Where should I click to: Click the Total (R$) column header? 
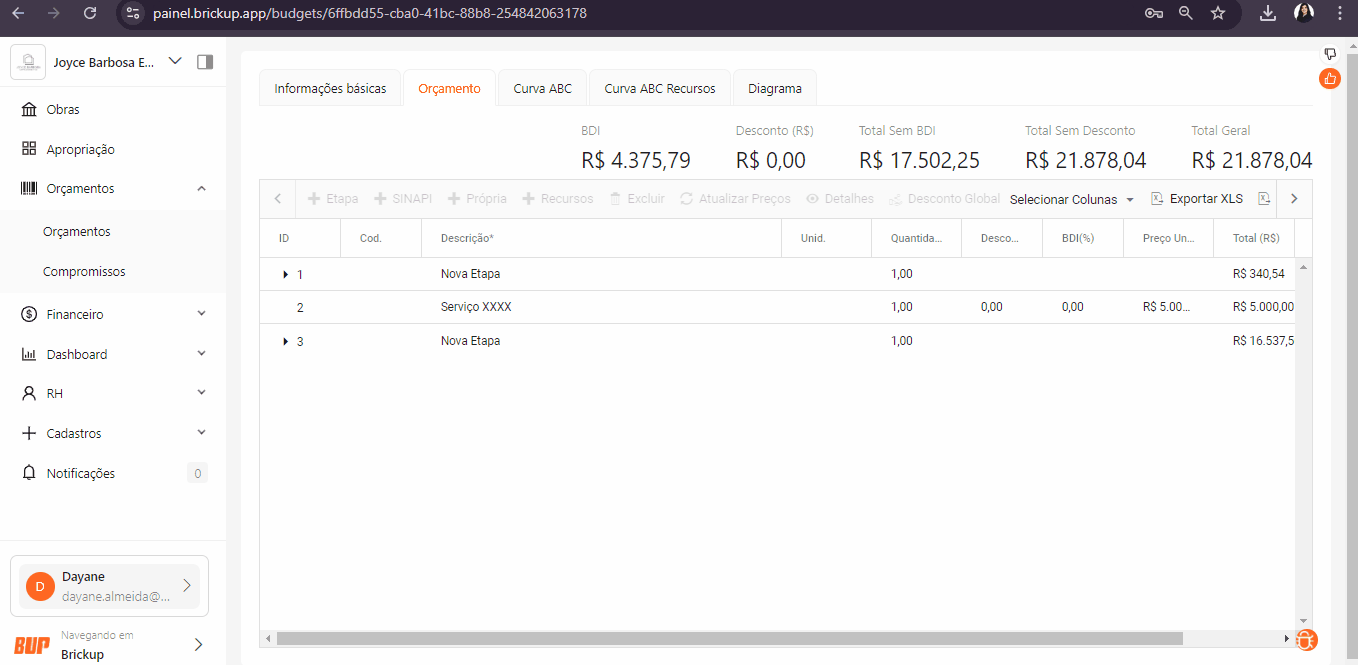pos(1254,239)
